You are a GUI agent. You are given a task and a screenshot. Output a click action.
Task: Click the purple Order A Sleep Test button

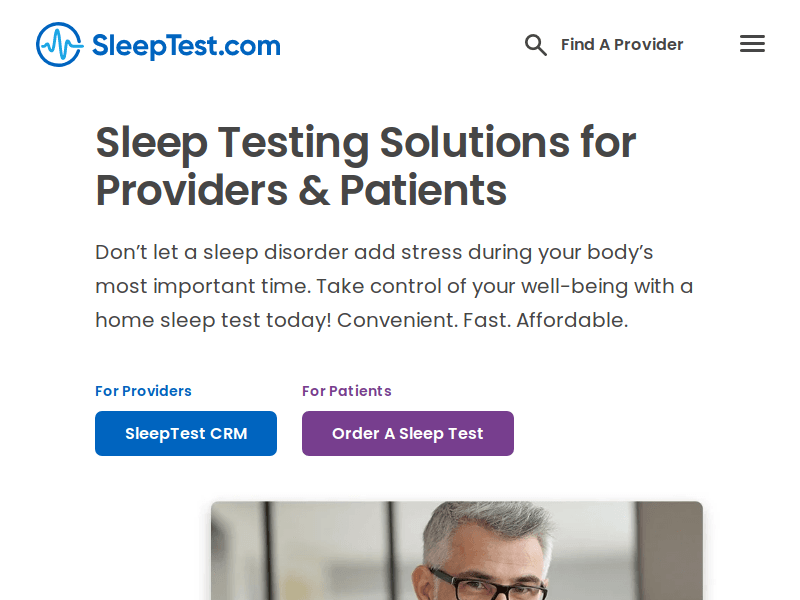pos(407,433)
